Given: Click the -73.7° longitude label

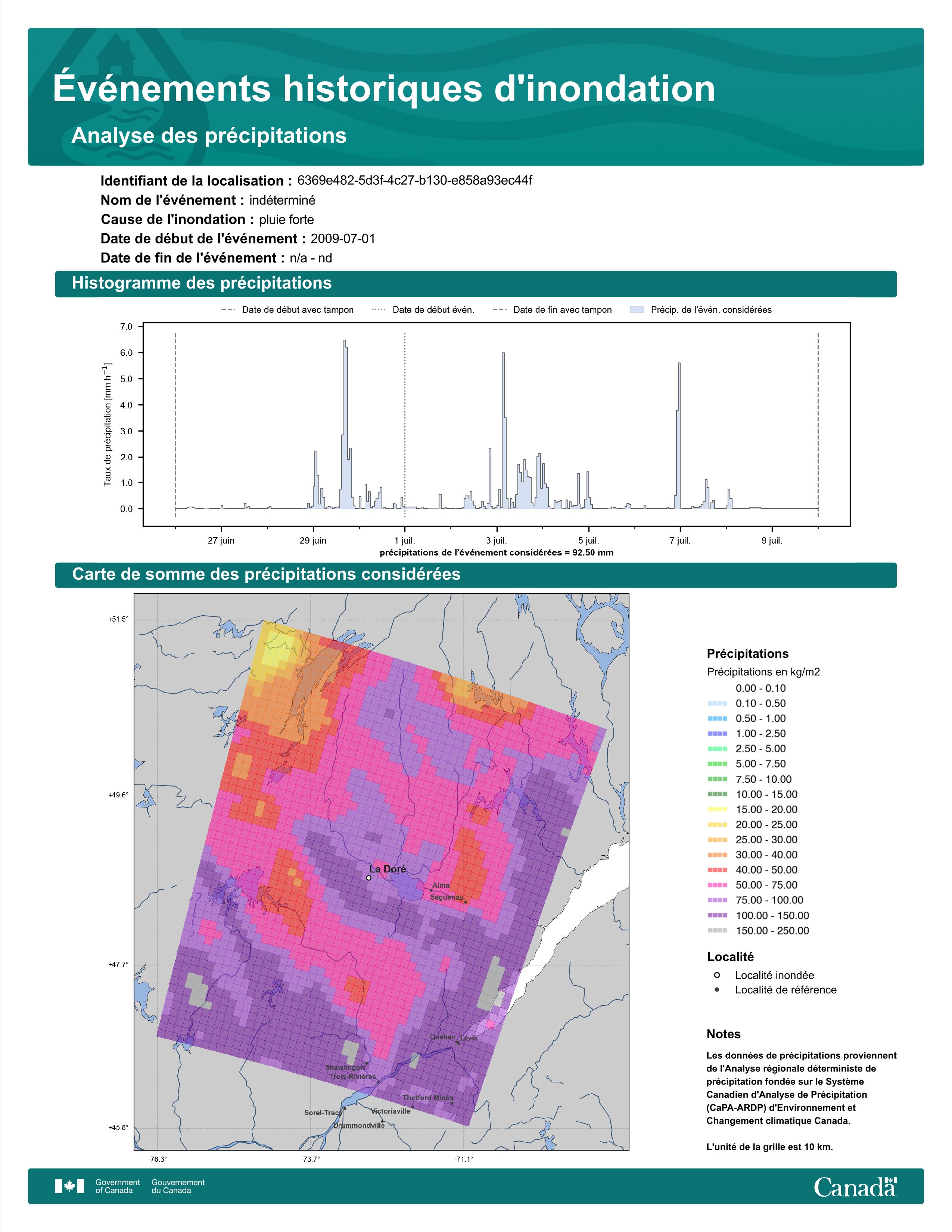Looking at the screenshot, I should point(310,1159).
